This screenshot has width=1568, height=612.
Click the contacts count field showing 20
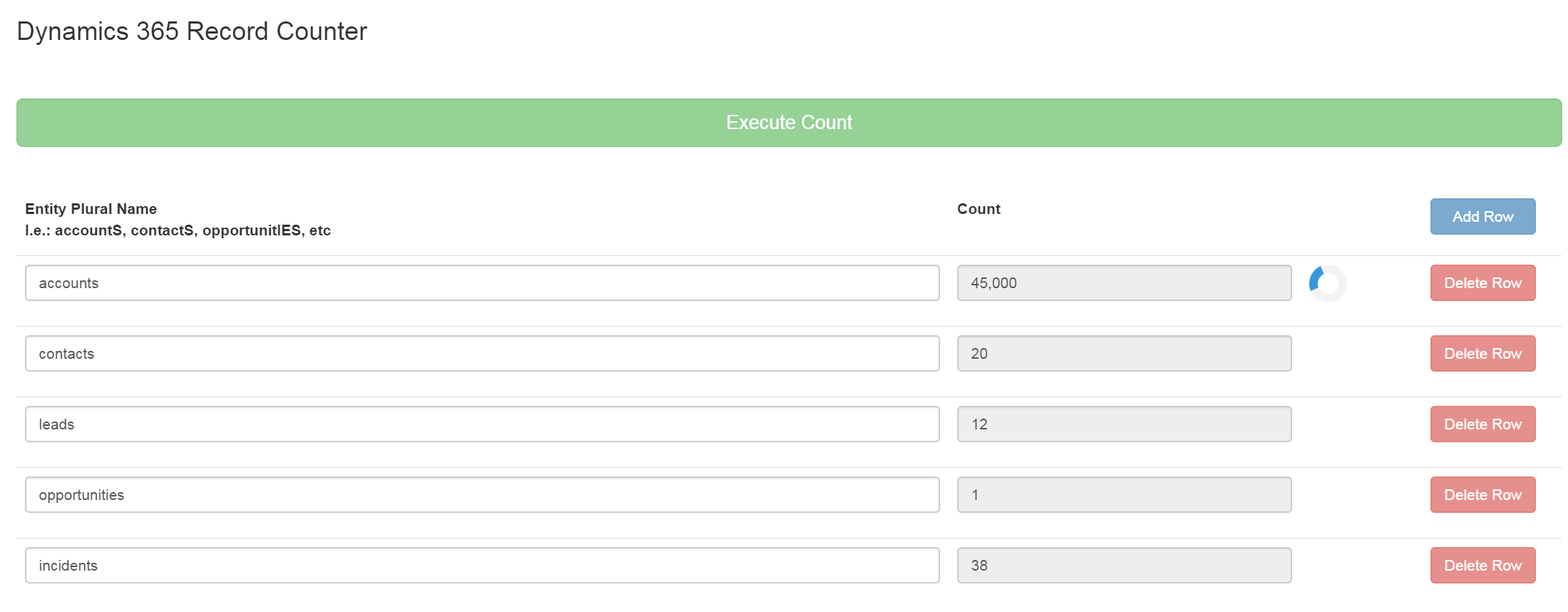pos(1124,354)
